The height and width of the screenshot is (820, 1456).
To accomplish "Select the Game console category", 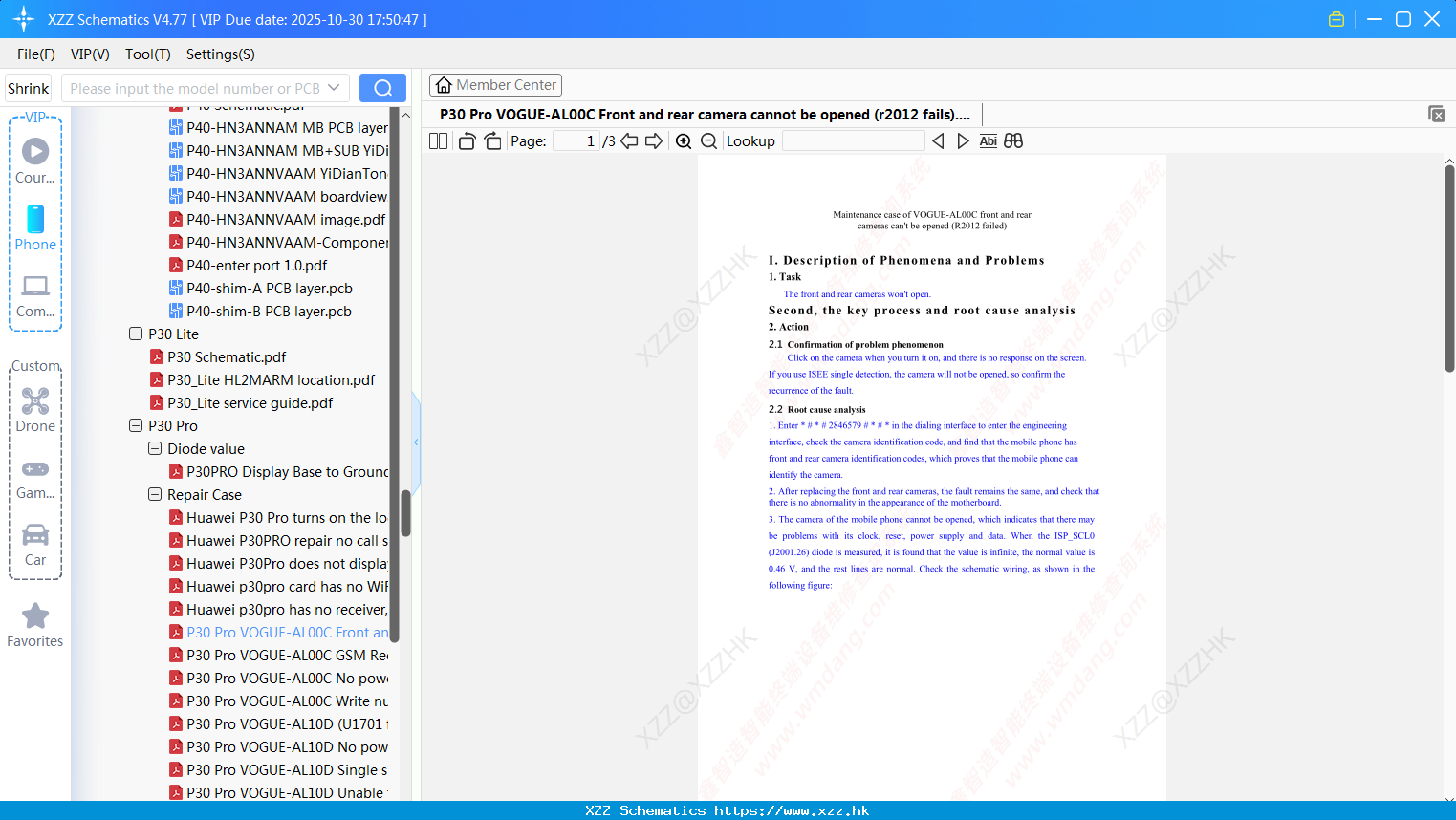I will pos(35,478).
